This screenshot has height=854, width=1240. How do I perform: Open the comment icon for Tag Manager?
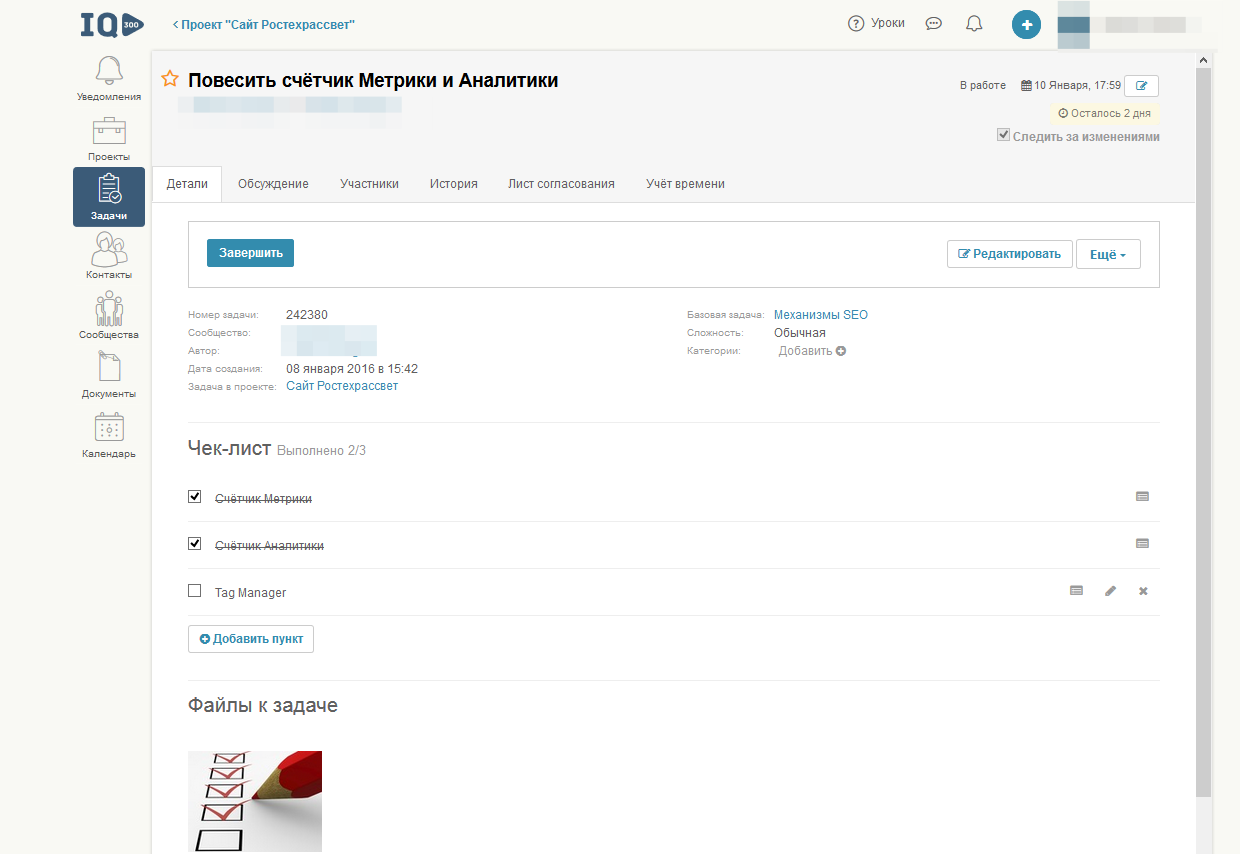click(x=1076, y=591)
